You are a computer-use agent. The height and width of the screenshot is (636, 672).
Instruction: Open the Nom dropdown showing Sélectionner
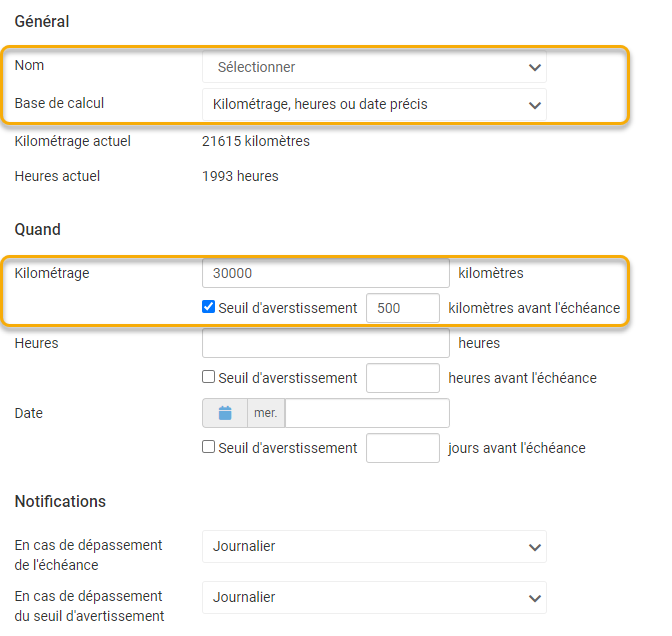coord(374,67)
